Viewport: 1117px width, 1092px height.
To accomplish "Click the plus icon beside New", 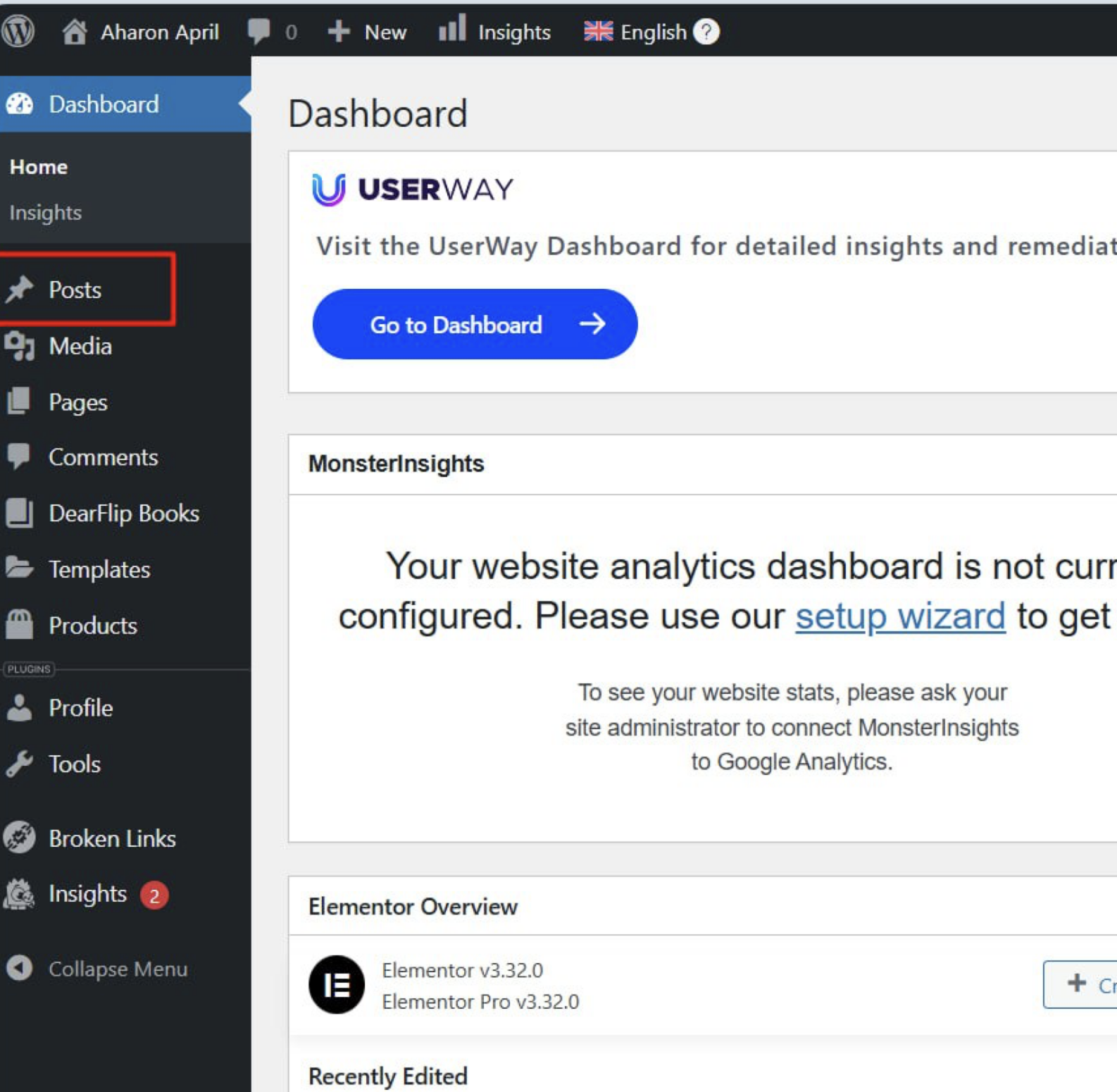I will click(x=339, y=31).
